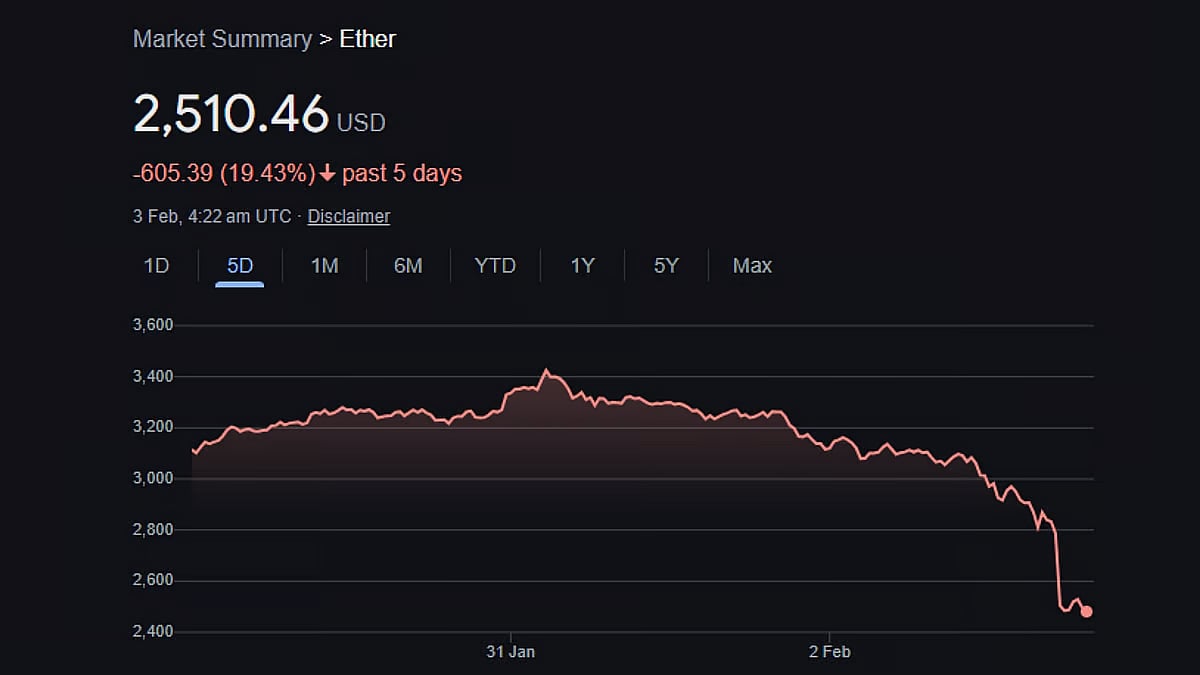Open the Market Summary breadcrumb
The height and width of the screenshot is (675, 1200).
pos(222,40)
